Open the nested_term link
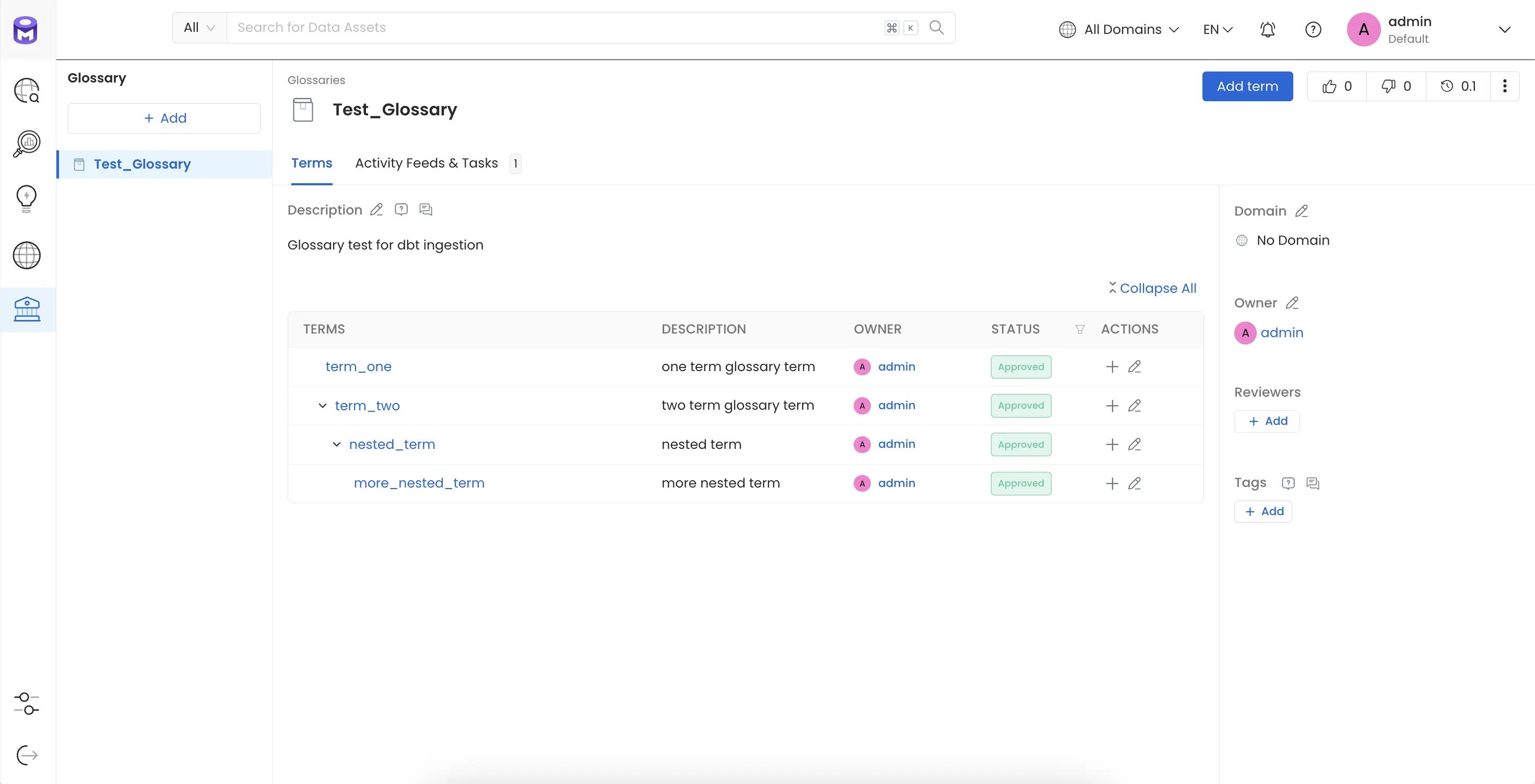The image size is (1535, 784). pos(392,444)
